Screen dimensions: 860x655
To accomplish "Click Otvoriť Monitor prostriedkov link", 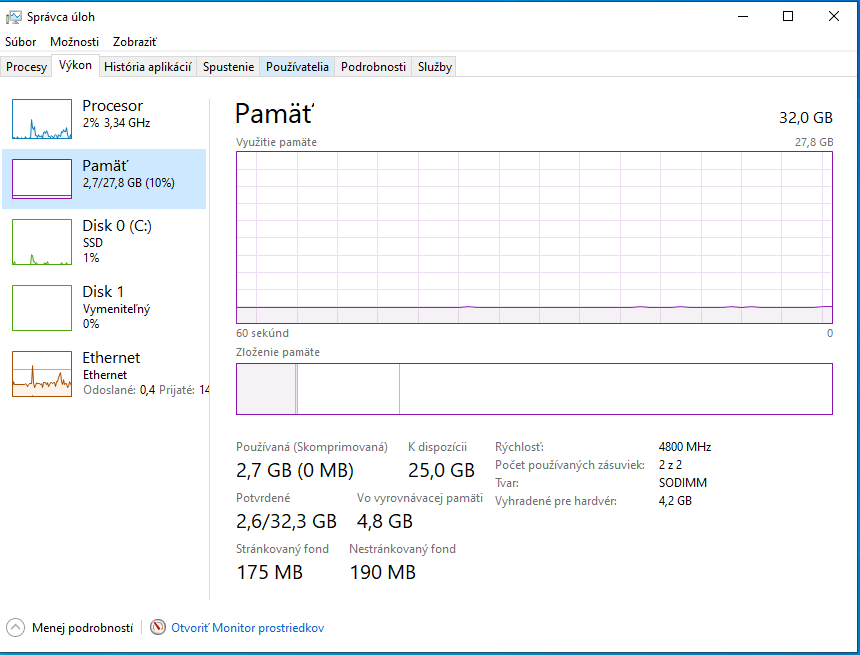I will click(247, 628).
